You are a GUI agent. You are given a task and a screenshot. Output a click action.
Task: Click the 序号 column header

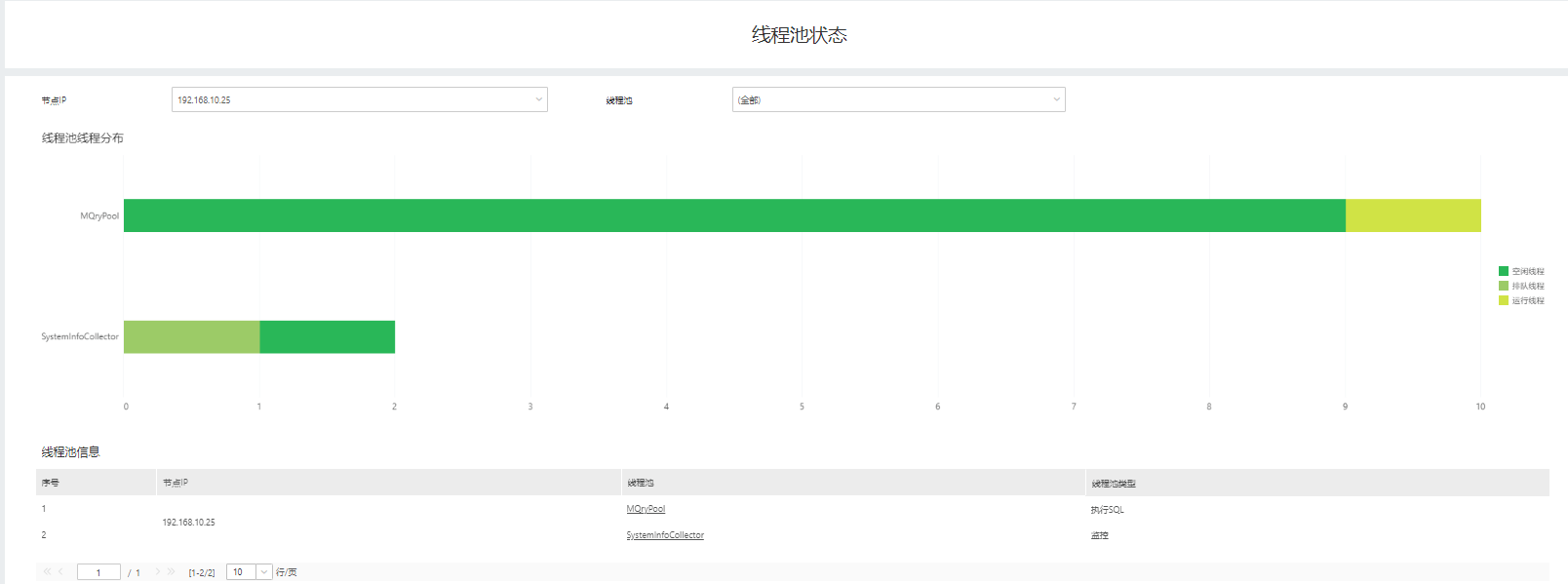[x=96, y=483]
